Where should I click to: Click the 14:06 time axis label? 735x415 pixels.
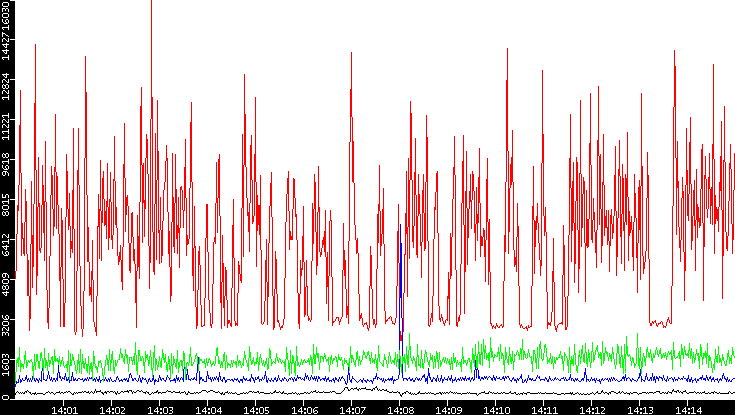coord(303,409)
